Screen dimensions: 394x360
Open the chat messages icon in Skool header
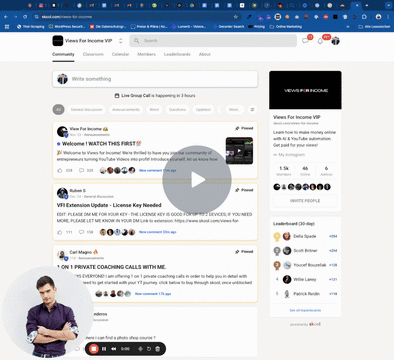(x=305, y=41)
